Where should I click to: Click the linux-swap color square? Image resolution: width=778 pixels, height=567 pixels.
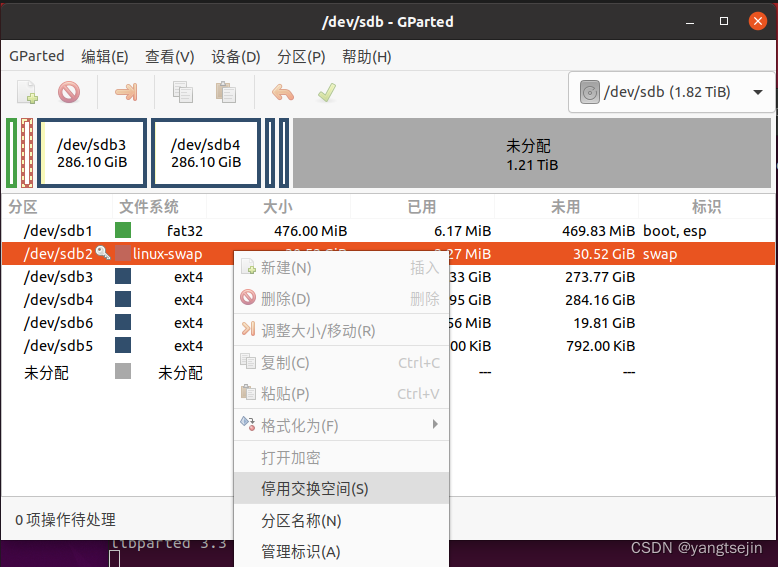click(x=123, y=253)
